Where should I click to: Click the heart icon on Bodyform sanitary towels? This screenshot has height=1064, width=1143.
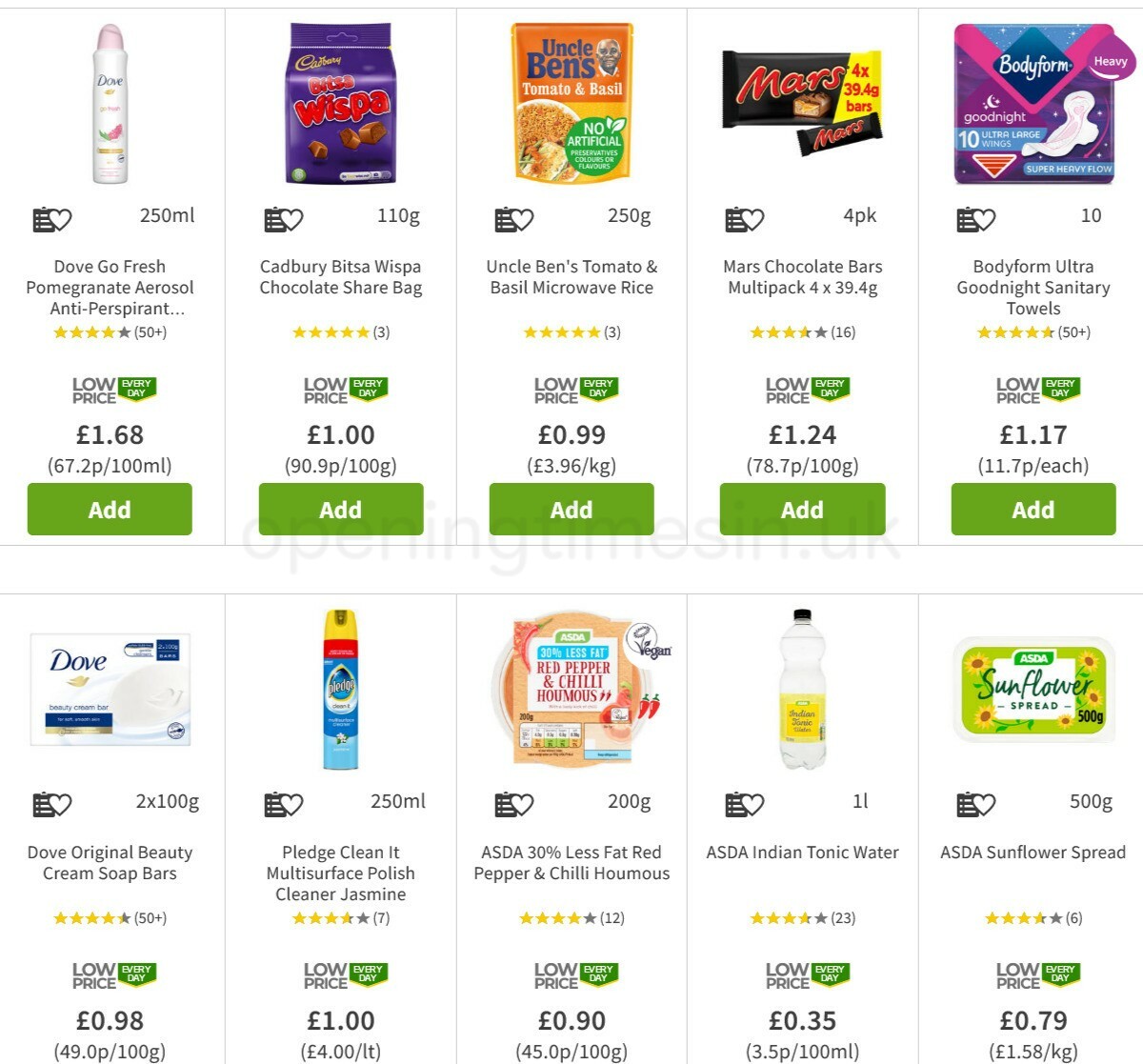click(x=984, y=218)
